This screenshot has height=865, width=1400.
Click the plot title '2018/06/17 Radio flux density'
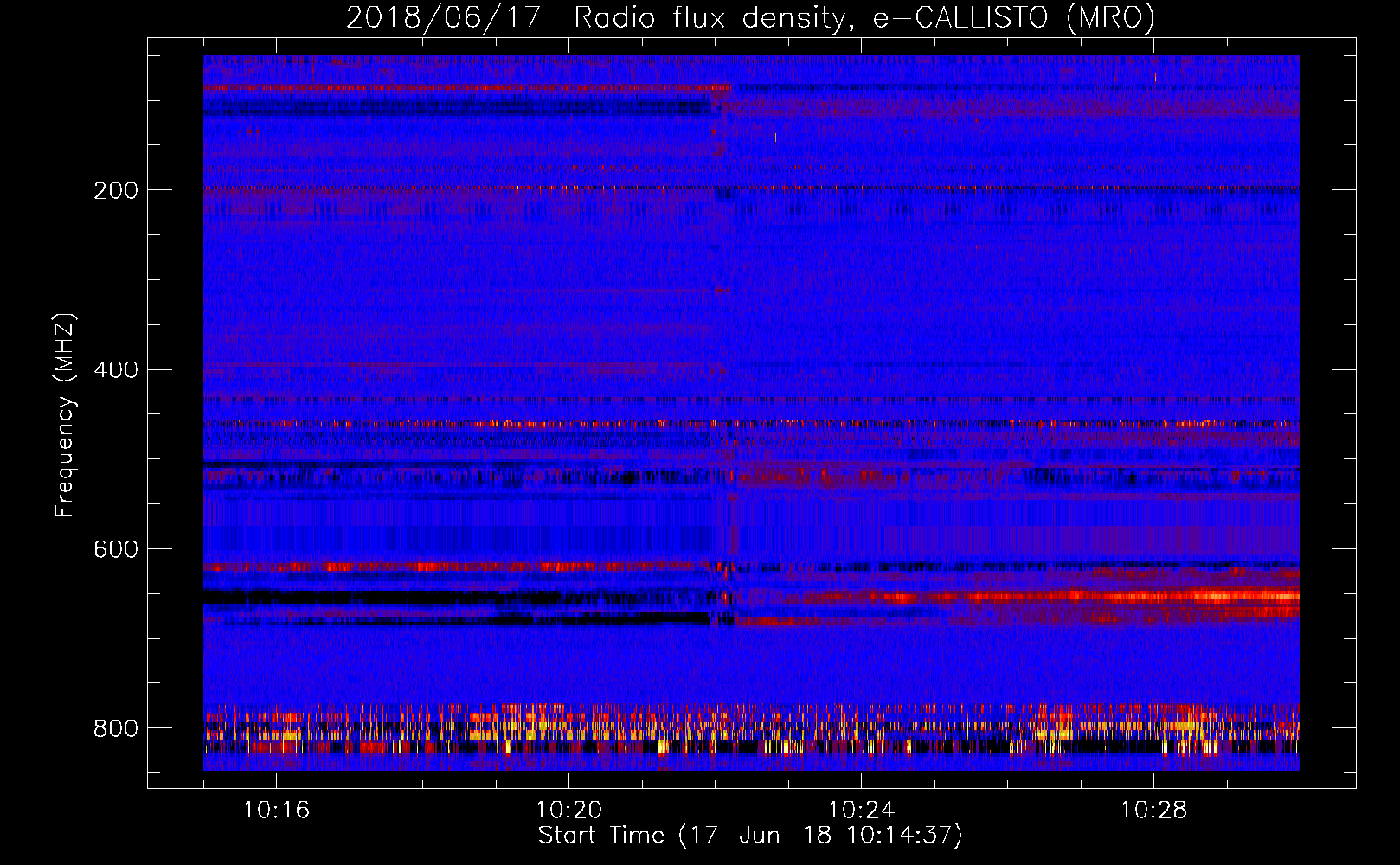pos(750,18)
